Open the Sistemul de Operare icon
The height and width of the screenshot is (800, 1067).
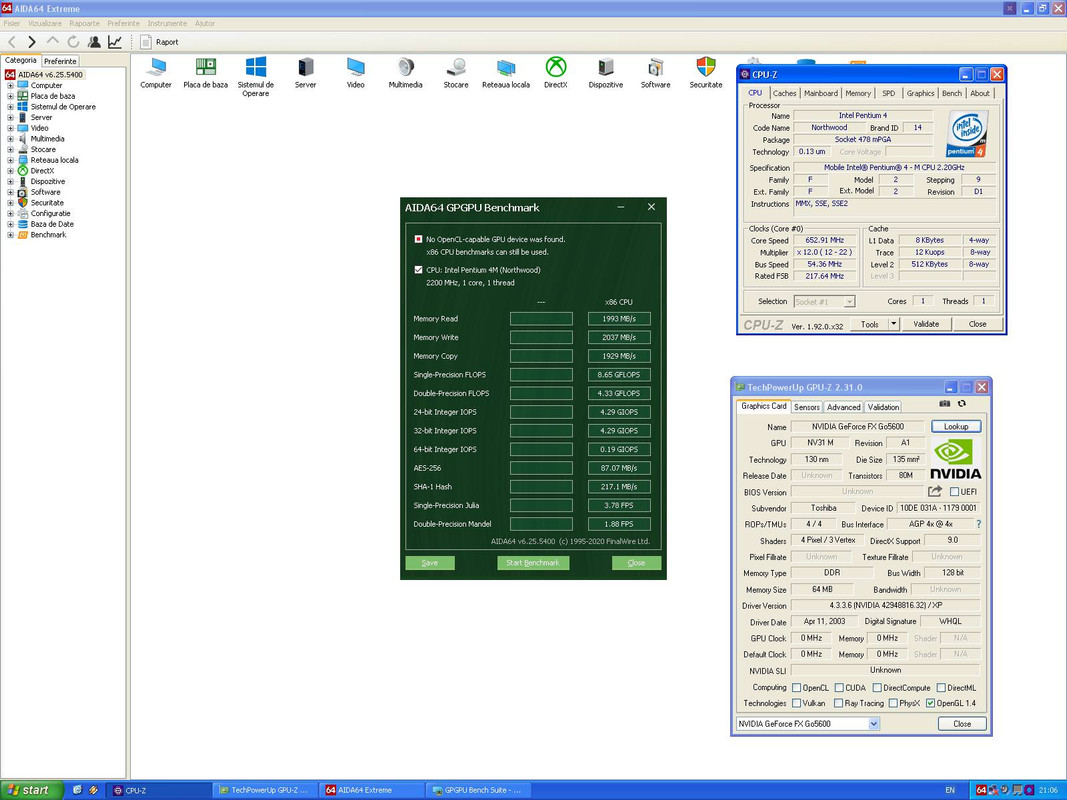255,76
